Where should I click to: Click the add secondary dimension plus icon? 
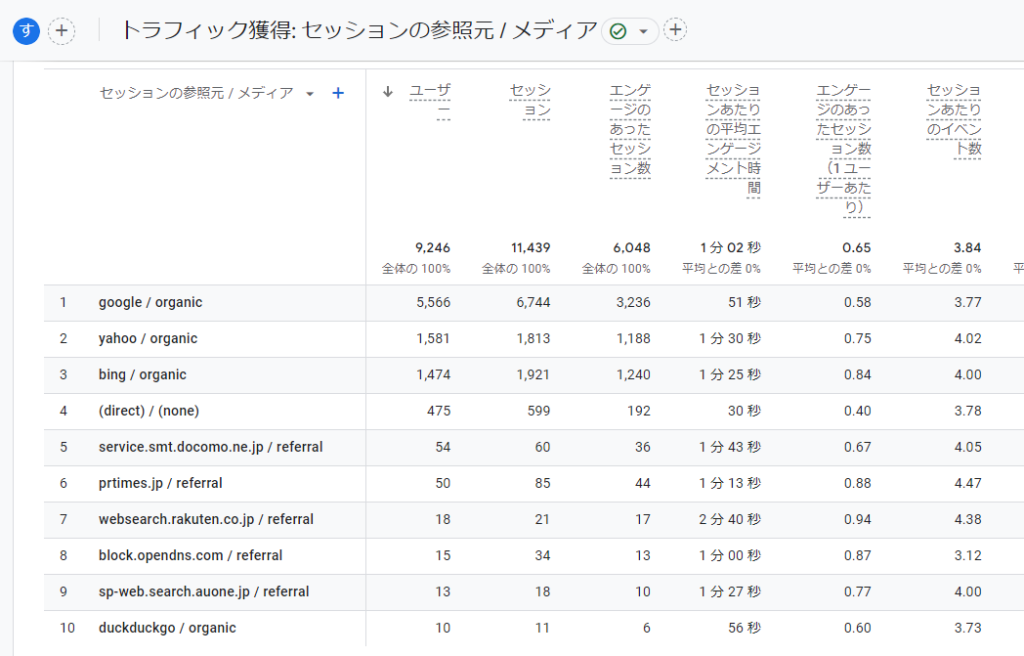338,92
